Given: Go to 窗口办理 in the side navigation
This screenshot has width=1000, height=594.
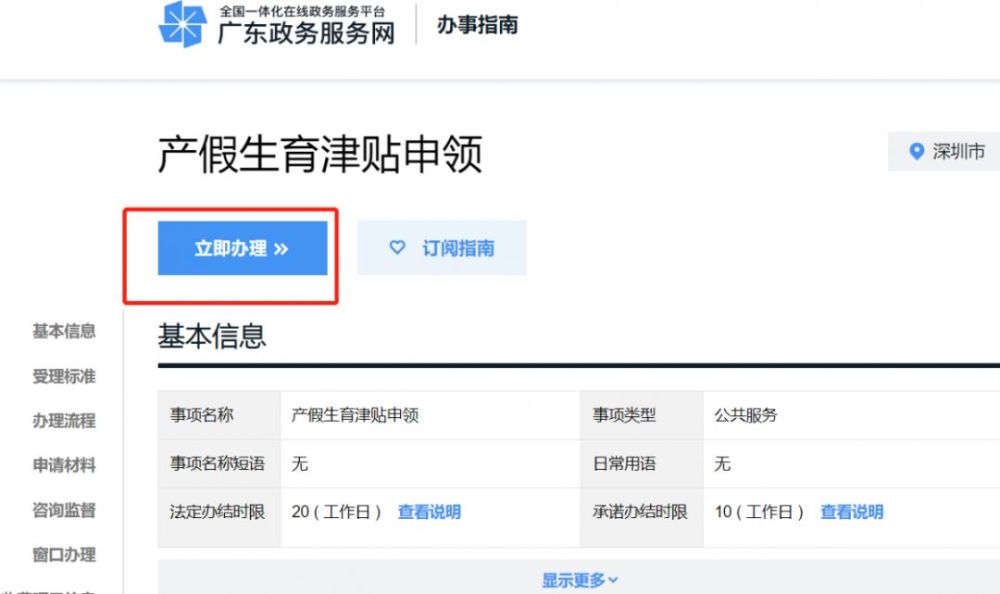Looking at the screenshot, I should click(x=64, y=554).
